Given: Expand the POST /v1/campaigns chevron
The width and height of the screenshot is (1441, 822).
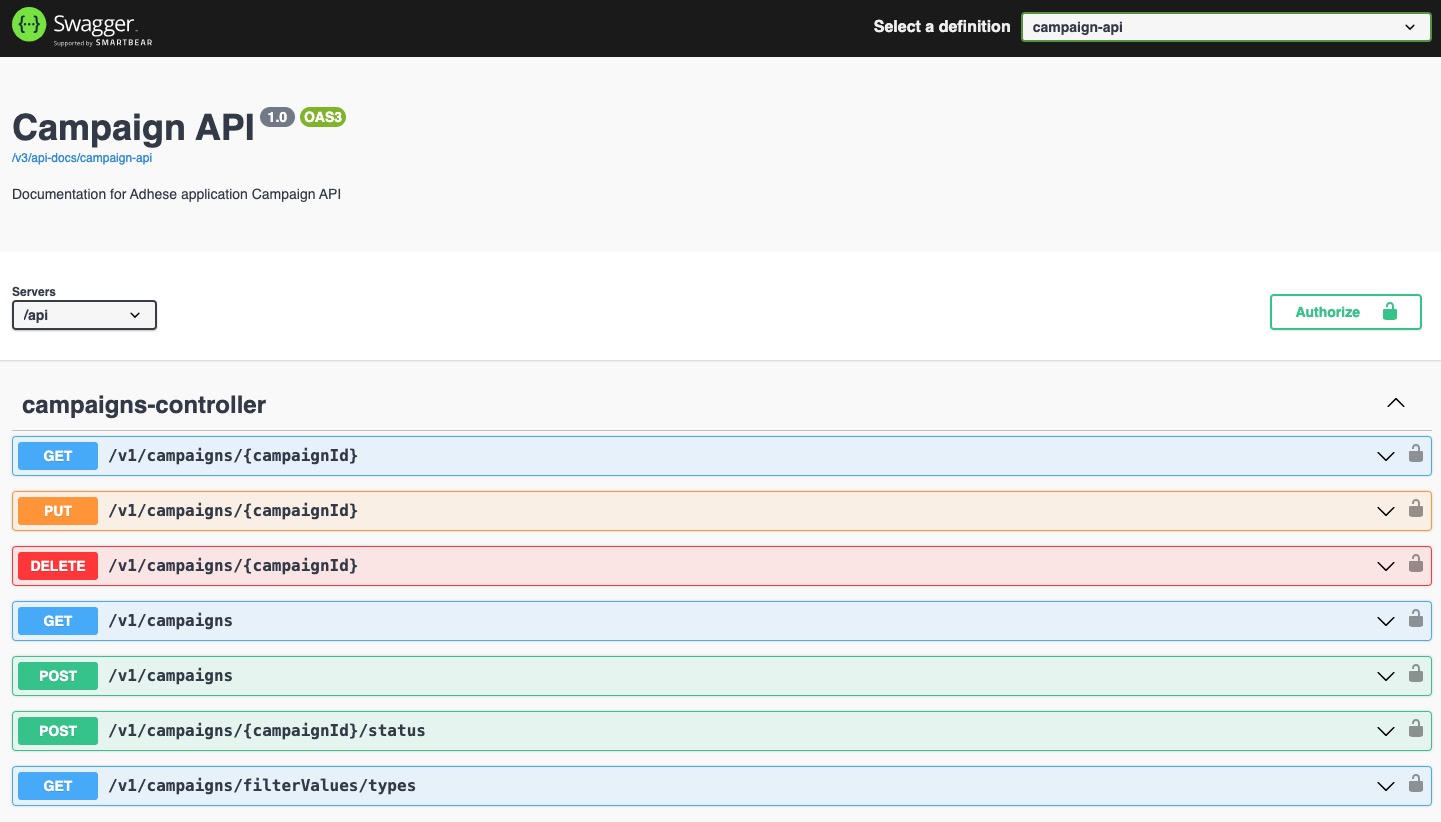Looking at the screenshot, I should point(1385,676).
